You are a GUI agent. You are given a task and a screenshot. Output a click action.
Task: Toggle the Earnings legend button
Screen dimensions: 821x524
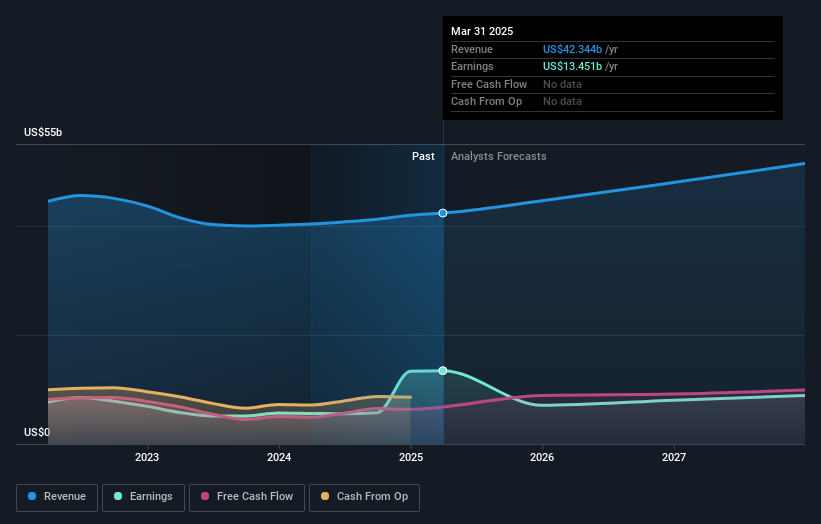143,497
